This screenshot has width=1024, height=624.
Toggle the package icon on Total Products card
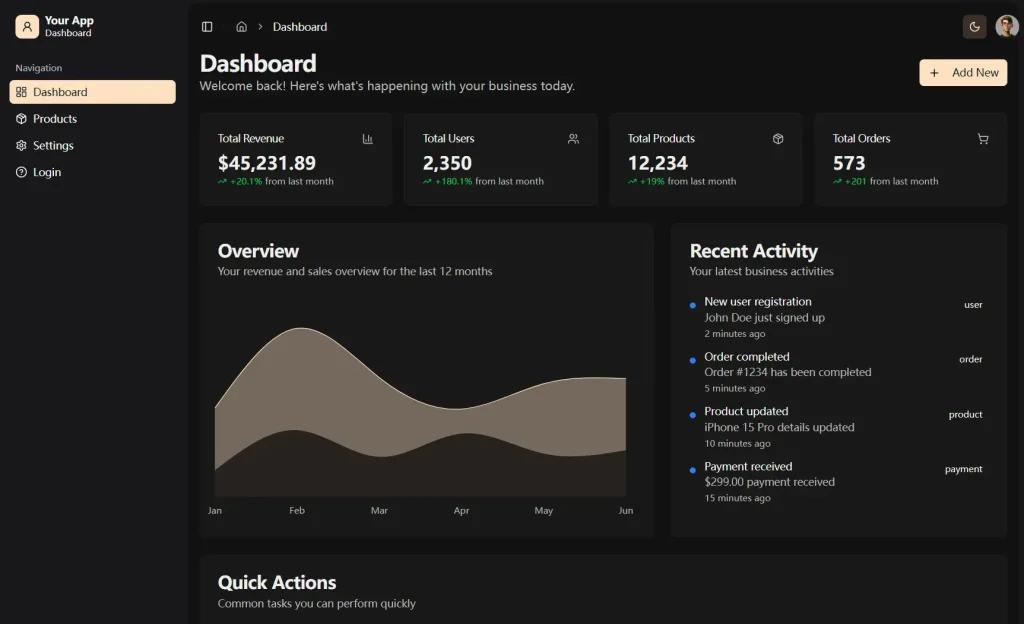tap(778, 139)
